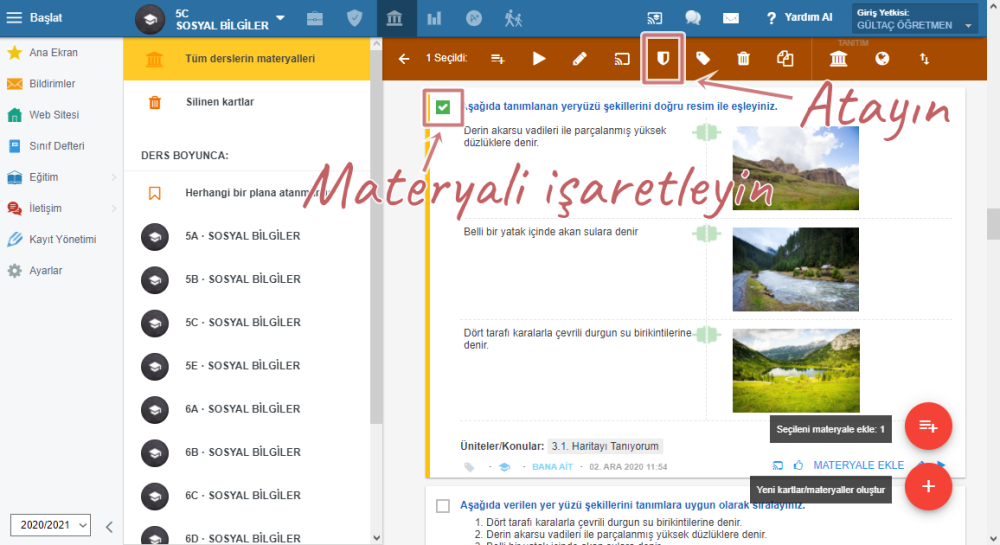This screenshot has width=1000, height=545.
Task: Open the second question title link
Action: [x=632, y=505]
